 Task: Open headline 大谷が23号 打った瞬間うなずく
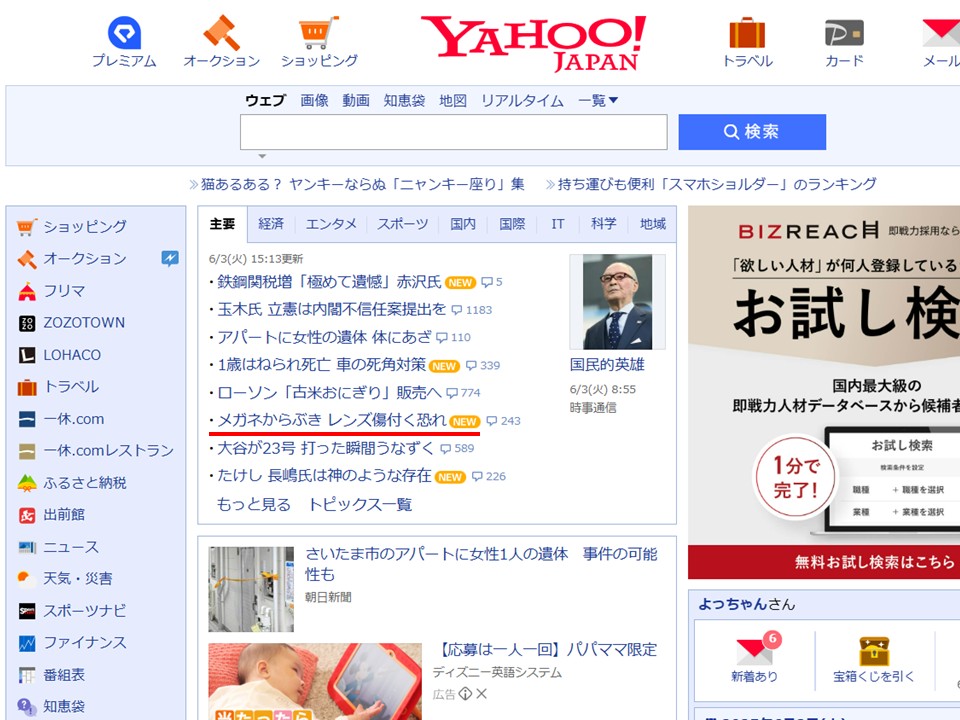point(326,448)
